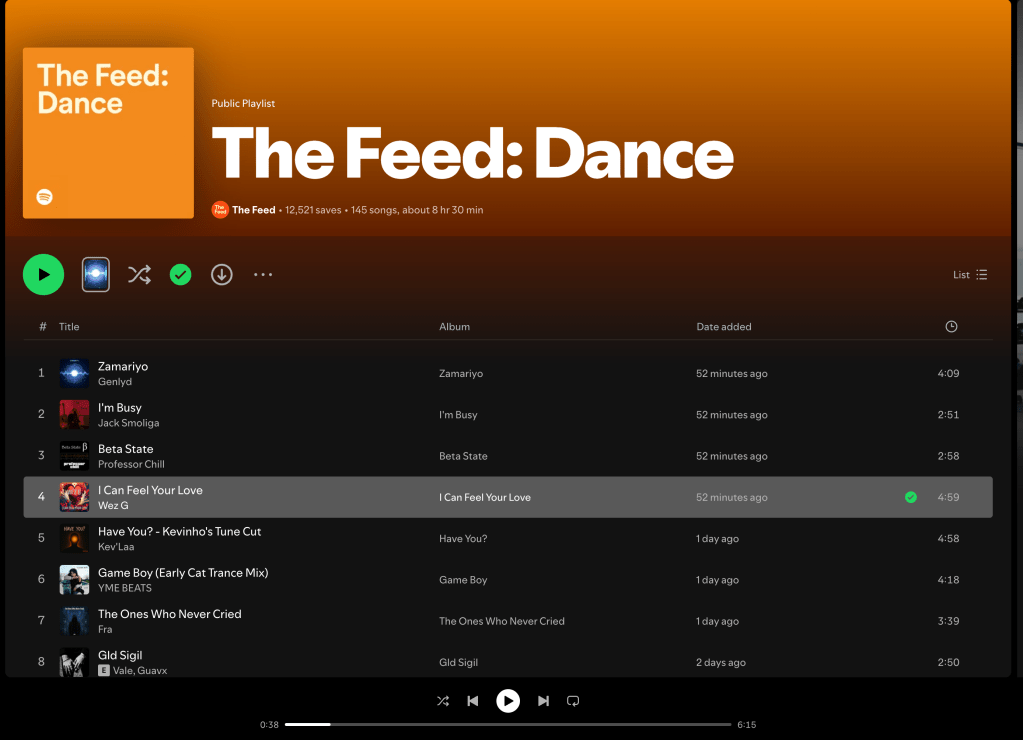Open the three-dot more options menu

pos(263,275)
